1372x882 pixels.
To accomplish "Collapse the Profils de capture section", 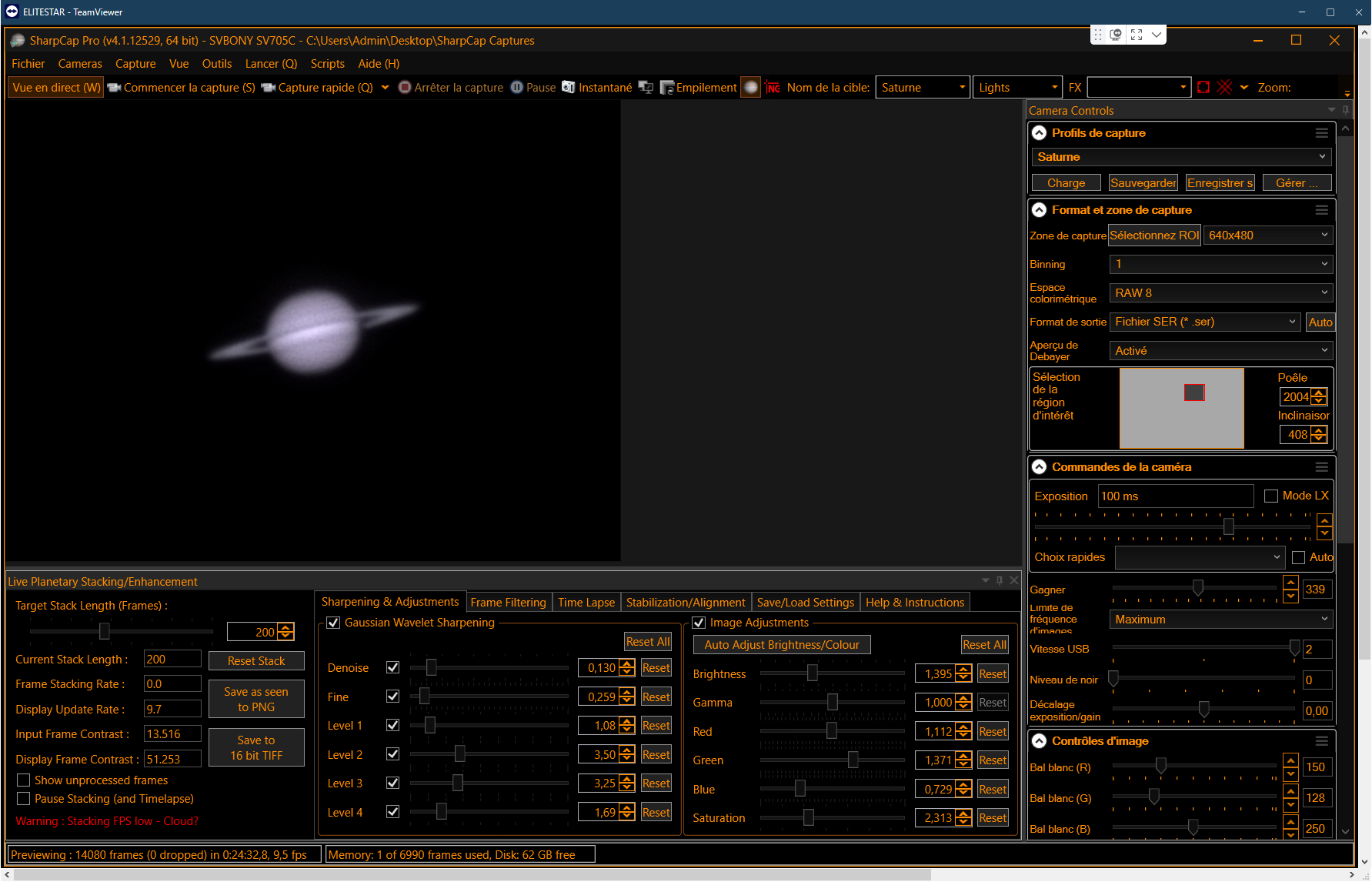I will (1039, 133).
